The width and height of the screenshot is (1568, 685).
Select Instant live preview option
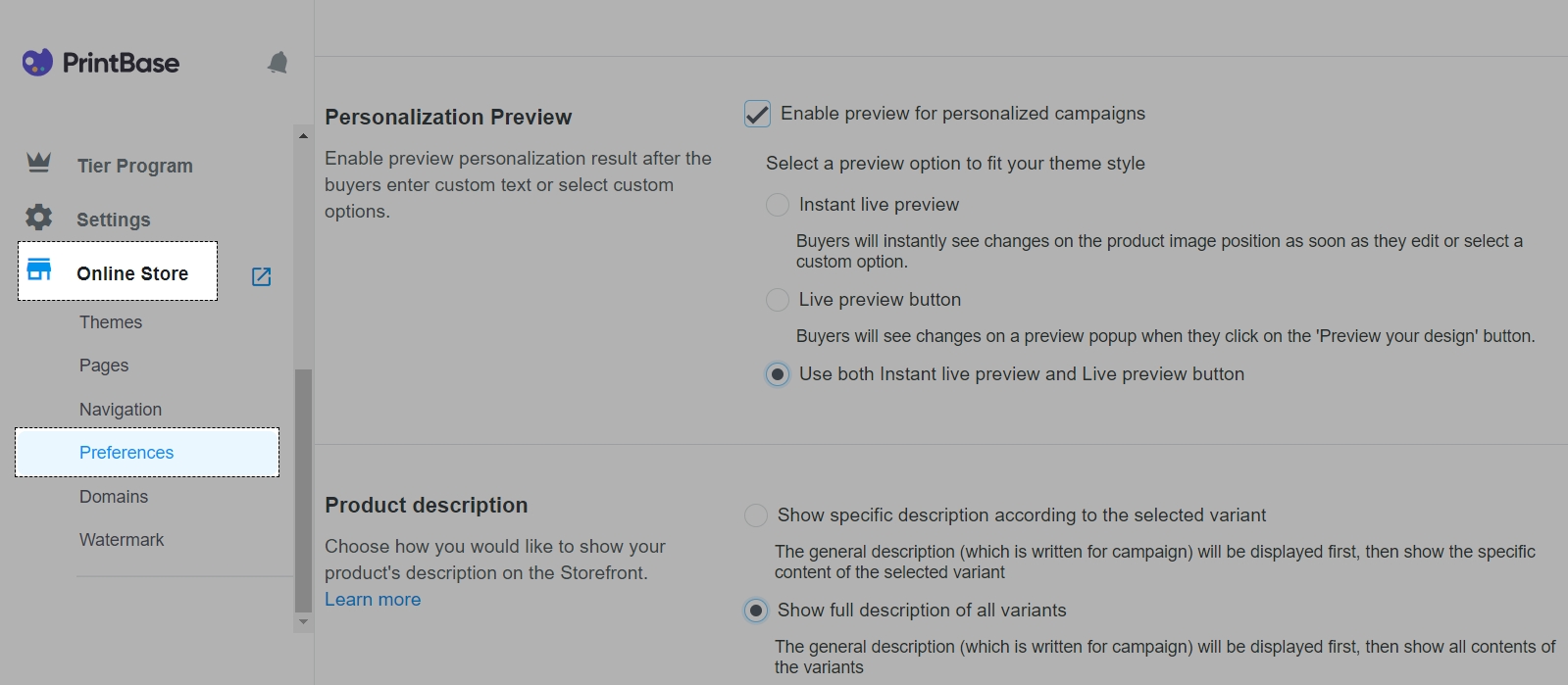coord(778,205)
